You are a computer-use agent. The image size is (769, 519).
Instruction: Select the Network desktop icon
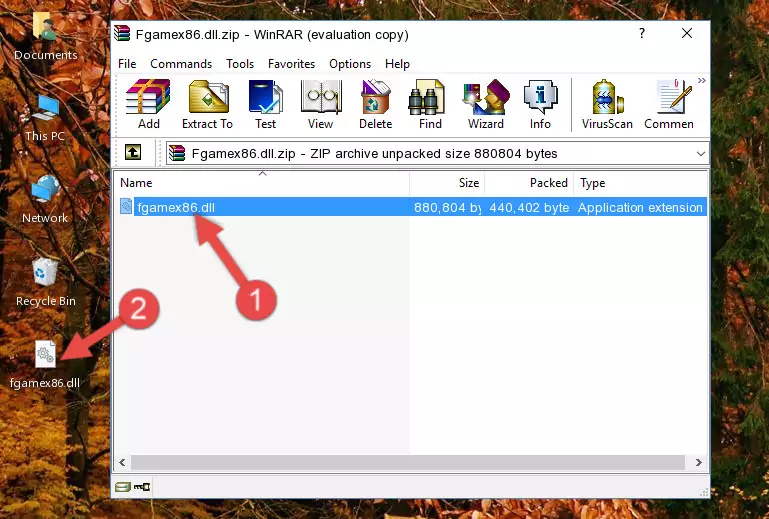point(45,199)
